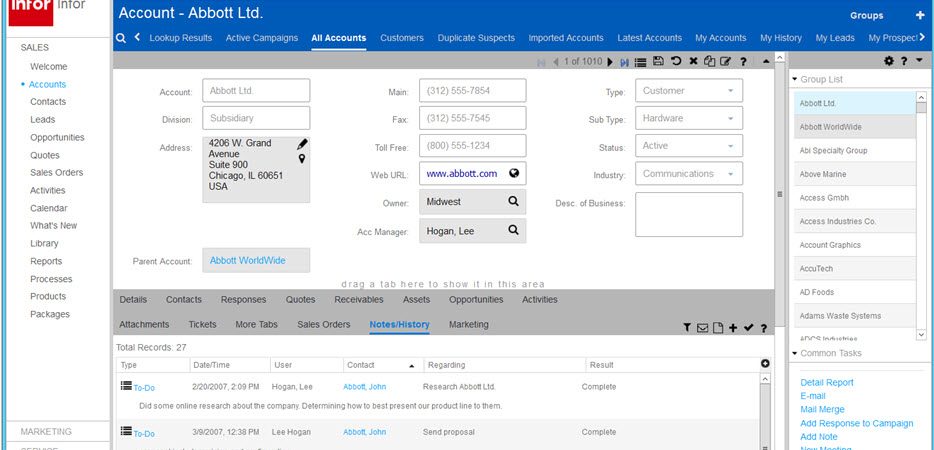
Task: Click the Toll Free phone field
Action: tap(472, 146)
